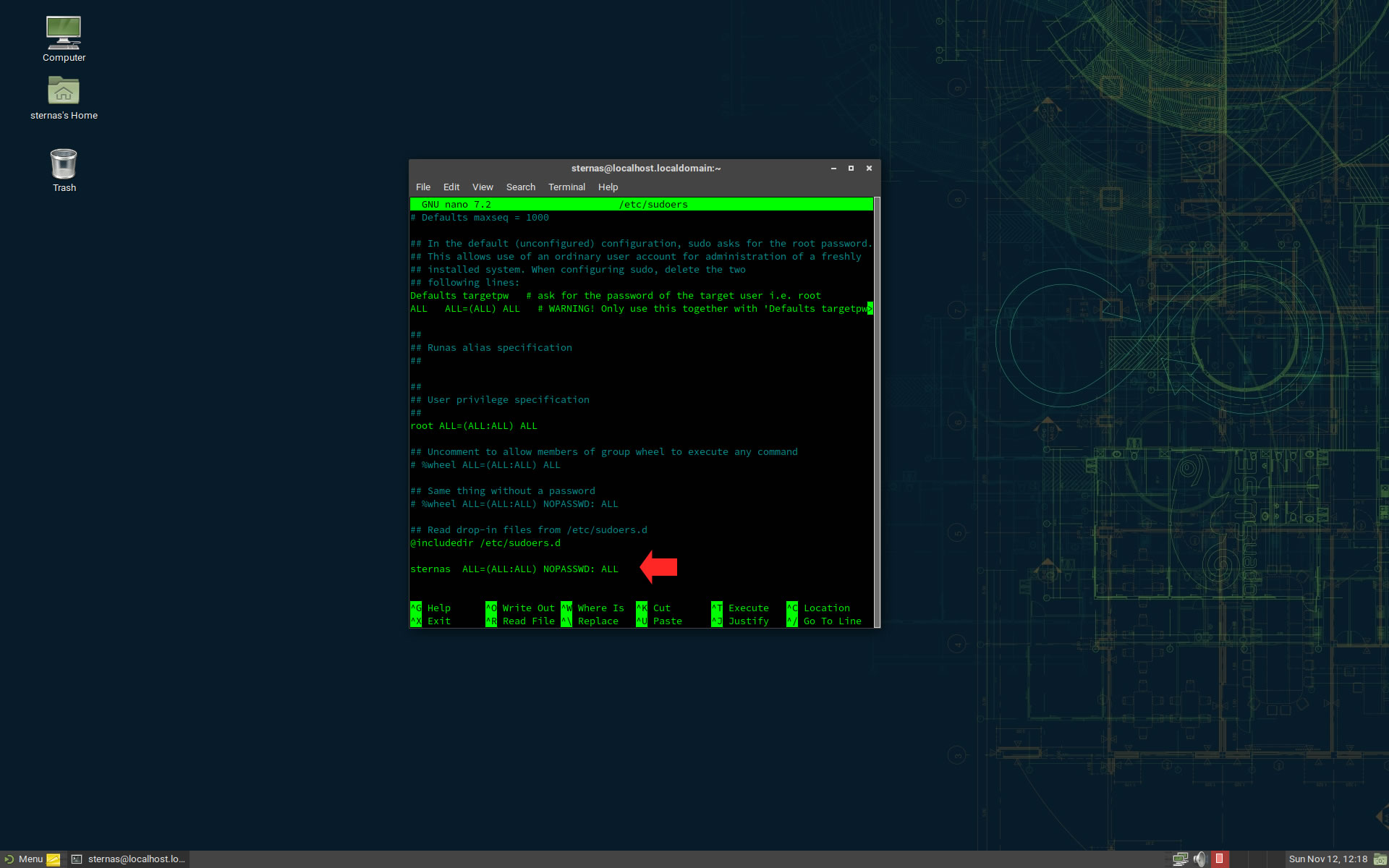Click the '## Same thing without a password' comment
1389x868 pixels.
pos(503,491)
